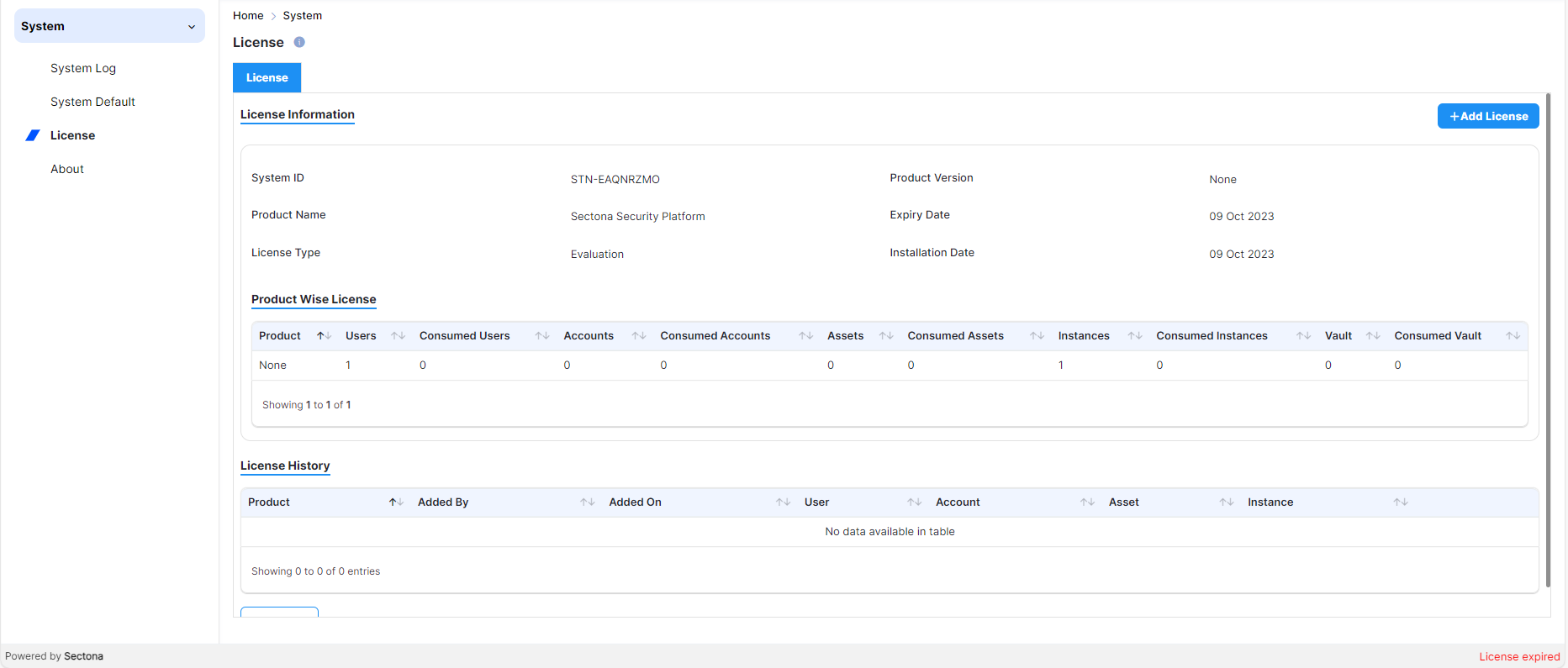This screenshot has height=668, width=1568.
Task: Sort License History by Added On
Action: 783,502
